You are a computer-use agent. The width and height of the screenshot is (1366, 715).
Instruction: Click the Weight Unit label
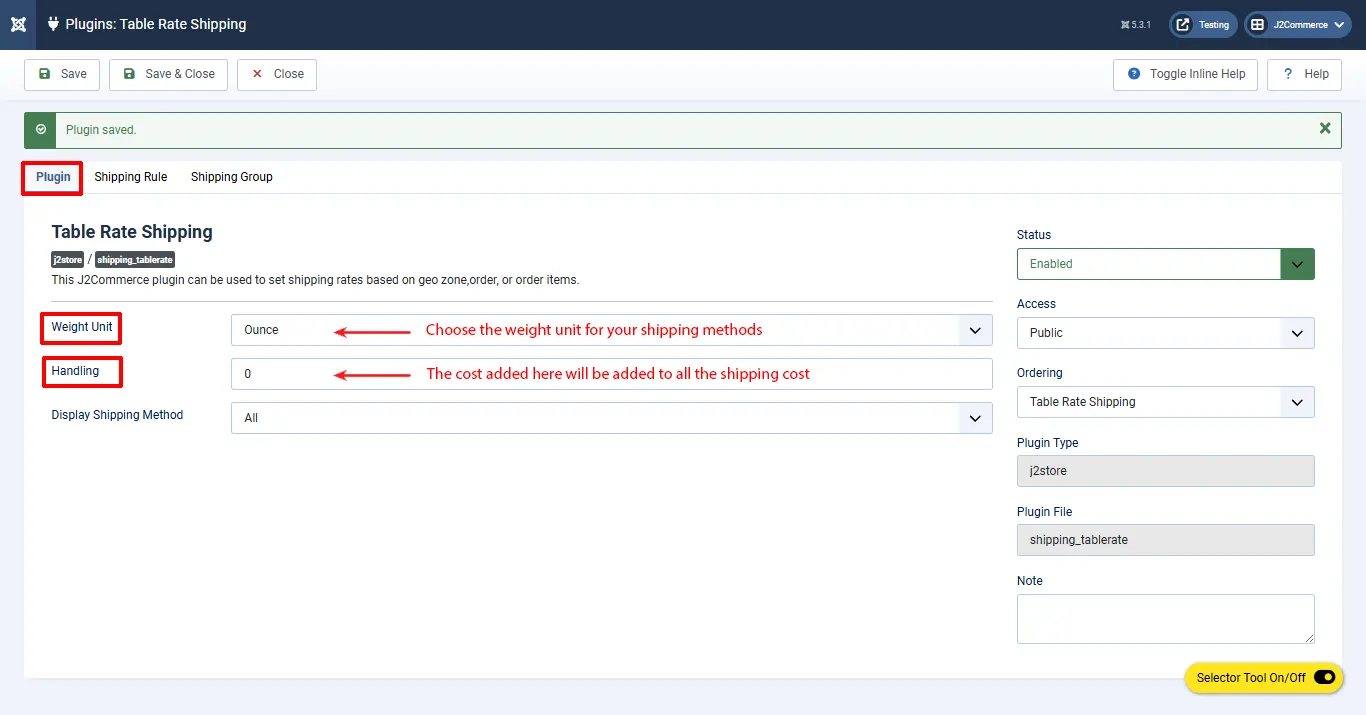point(82,327)
